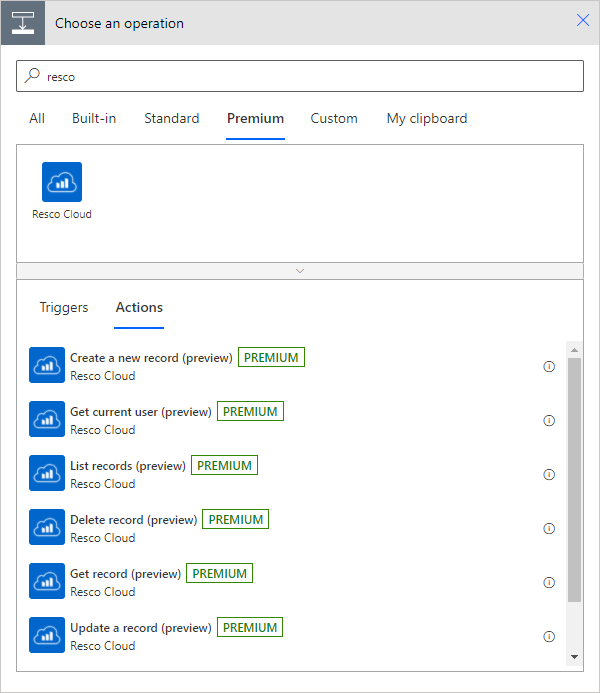Screen dimensions: 600x693
Task: Show info for Delete record action
Action: (x=549, y=529)
